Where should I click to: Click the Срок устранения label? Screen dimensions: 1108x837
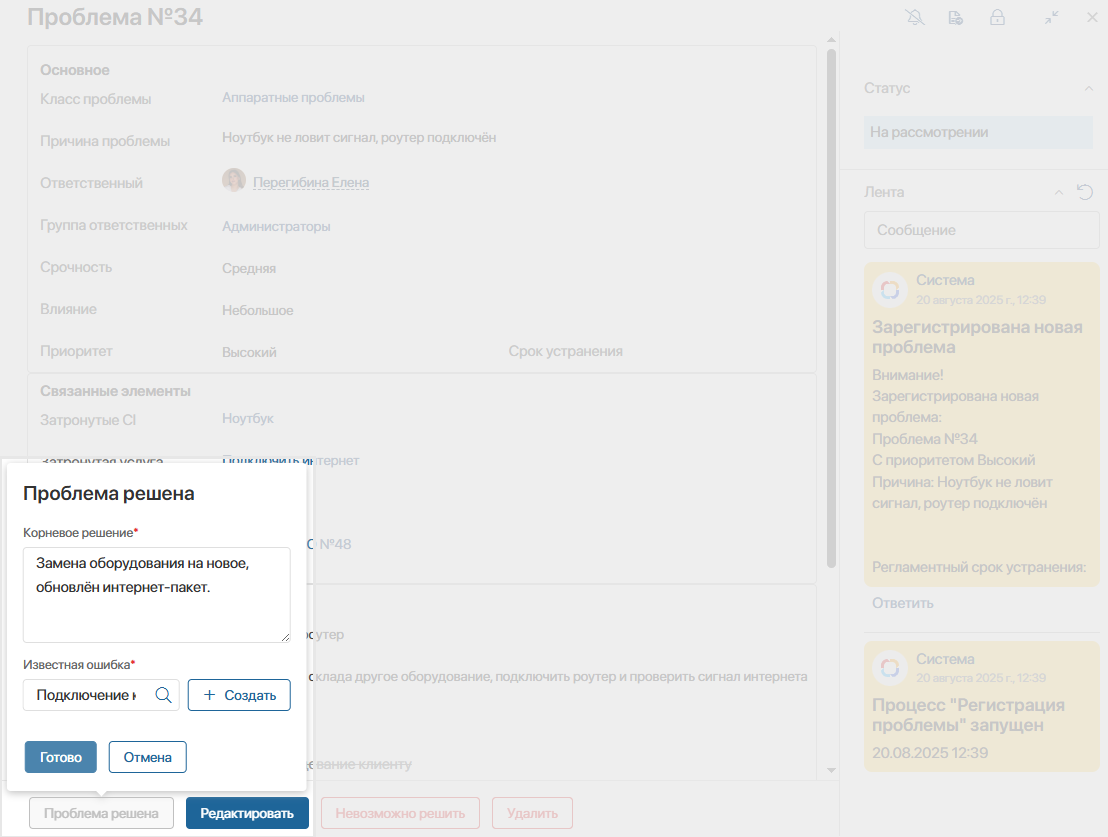click(x=565, y=351)
